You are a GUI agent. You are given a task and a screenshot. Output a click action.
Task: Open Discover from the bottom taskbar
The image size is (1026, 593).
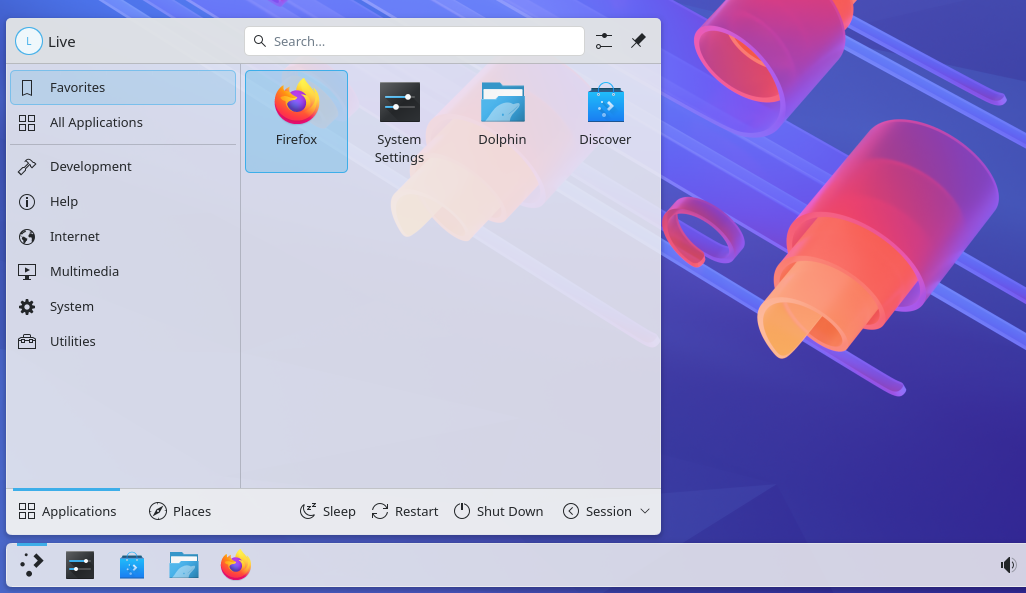pos(131,564)
